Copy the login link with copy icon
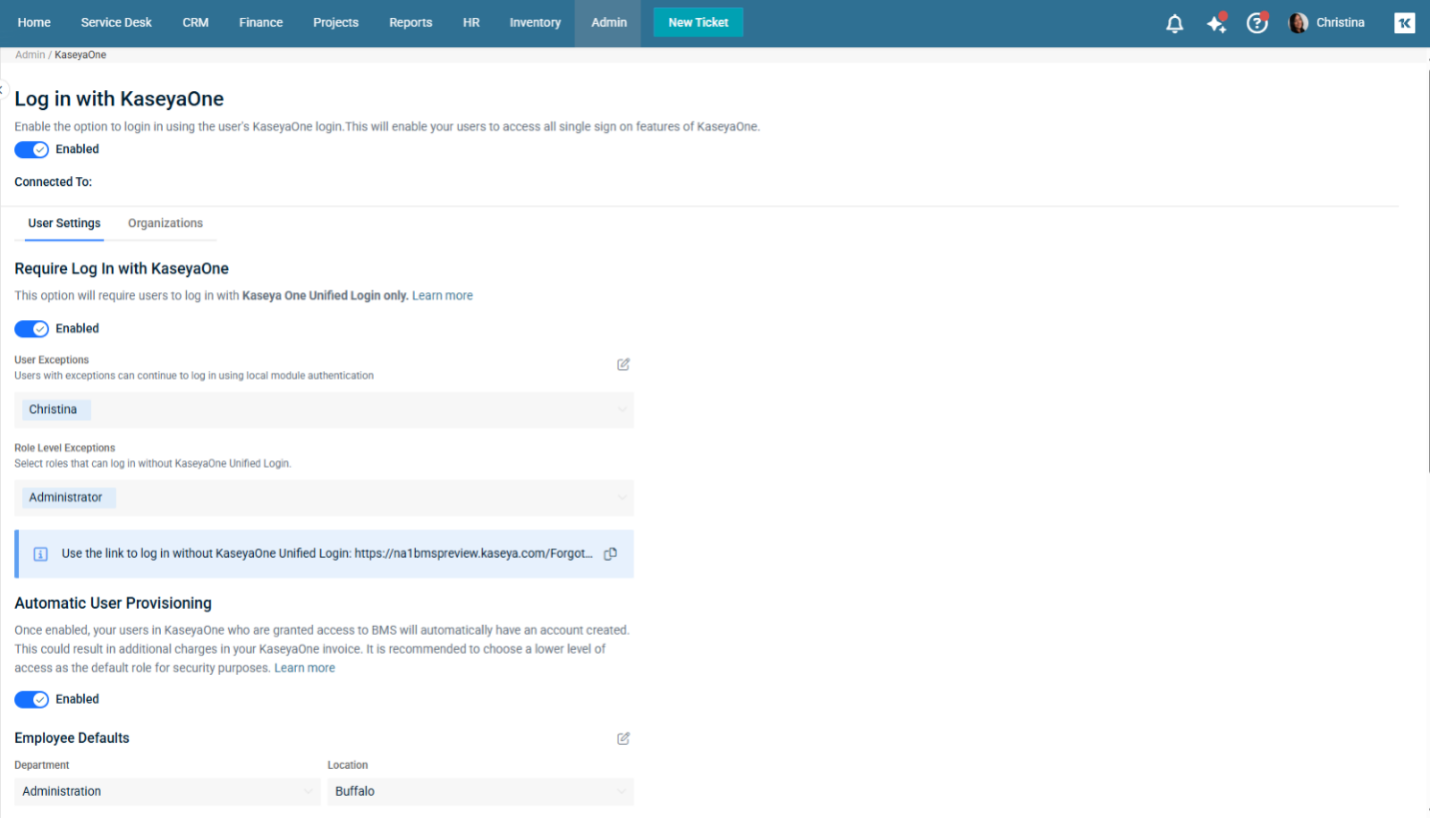1430x821 pixels. coord(610,554)
